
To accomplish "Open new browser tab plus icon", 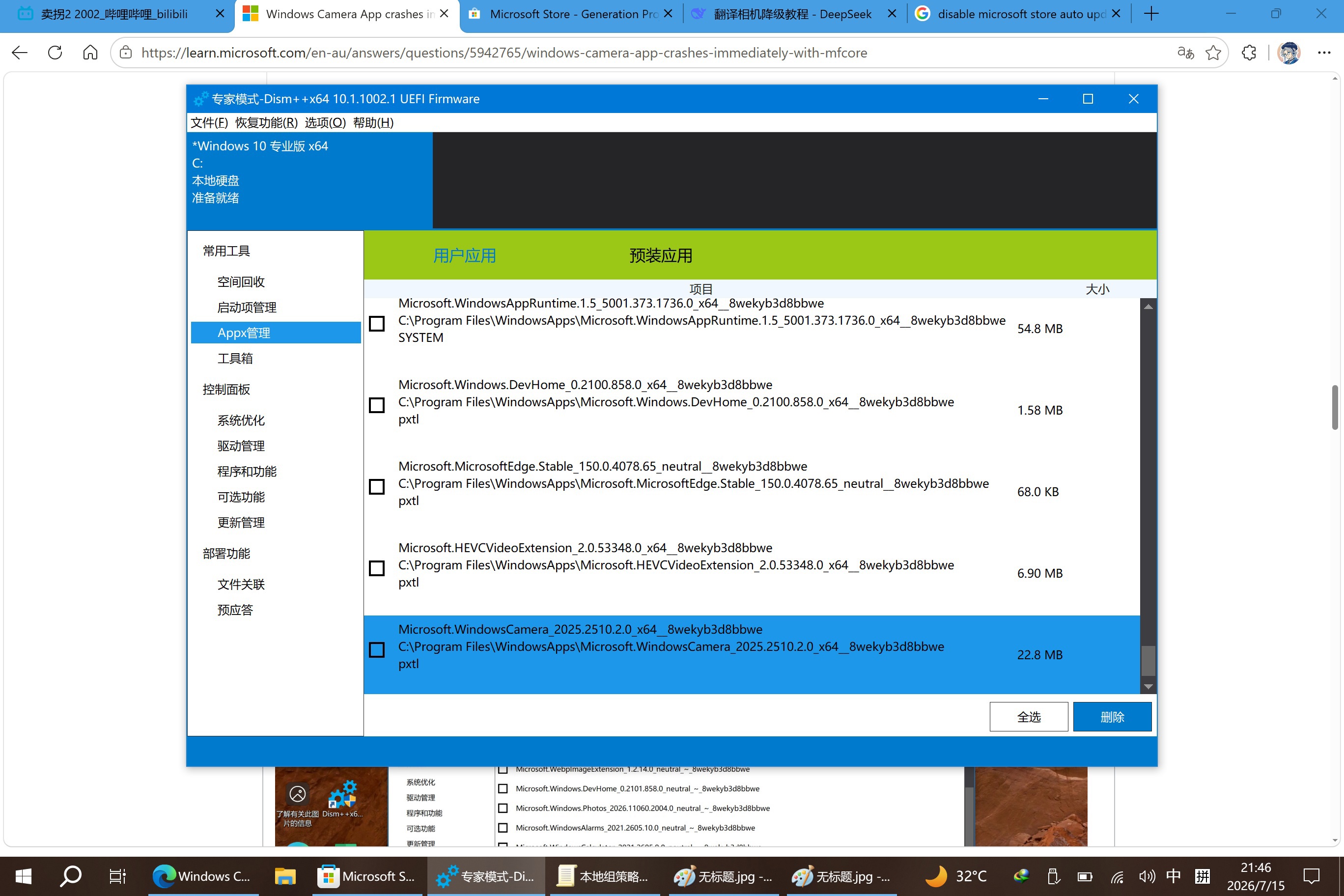I will click(1151, 14).
